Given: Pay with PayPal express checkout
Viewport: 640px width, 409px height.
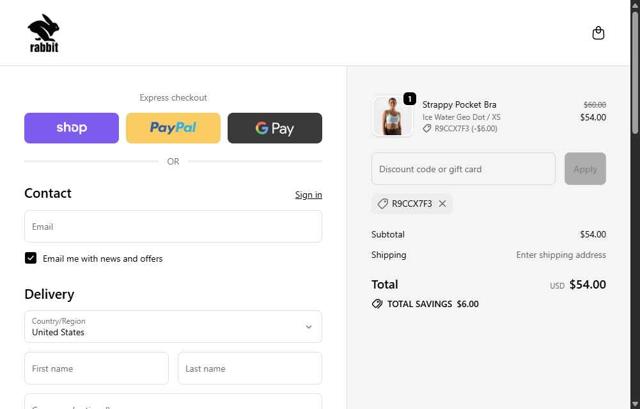Looking at the screenshot, I should point(173,128).
